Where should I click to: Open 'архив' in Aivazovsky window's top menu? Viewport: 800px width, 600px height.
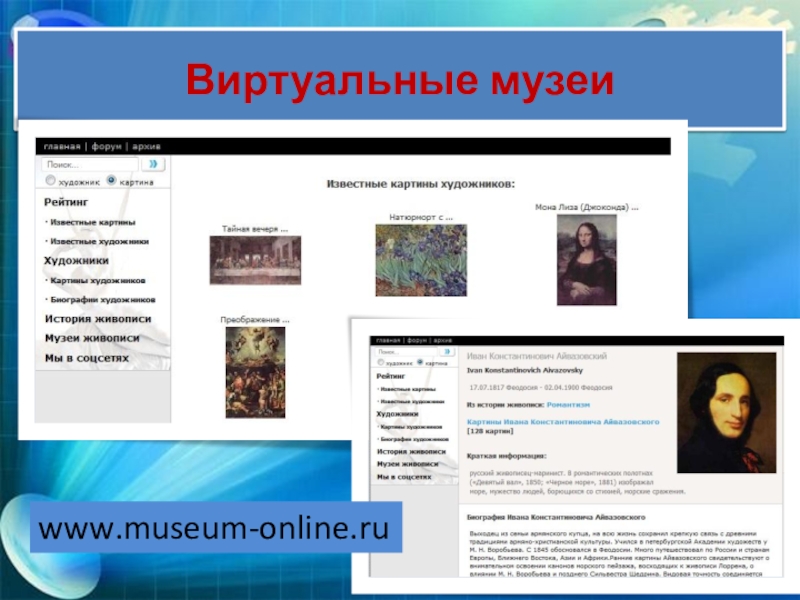[x=443, y=340]
